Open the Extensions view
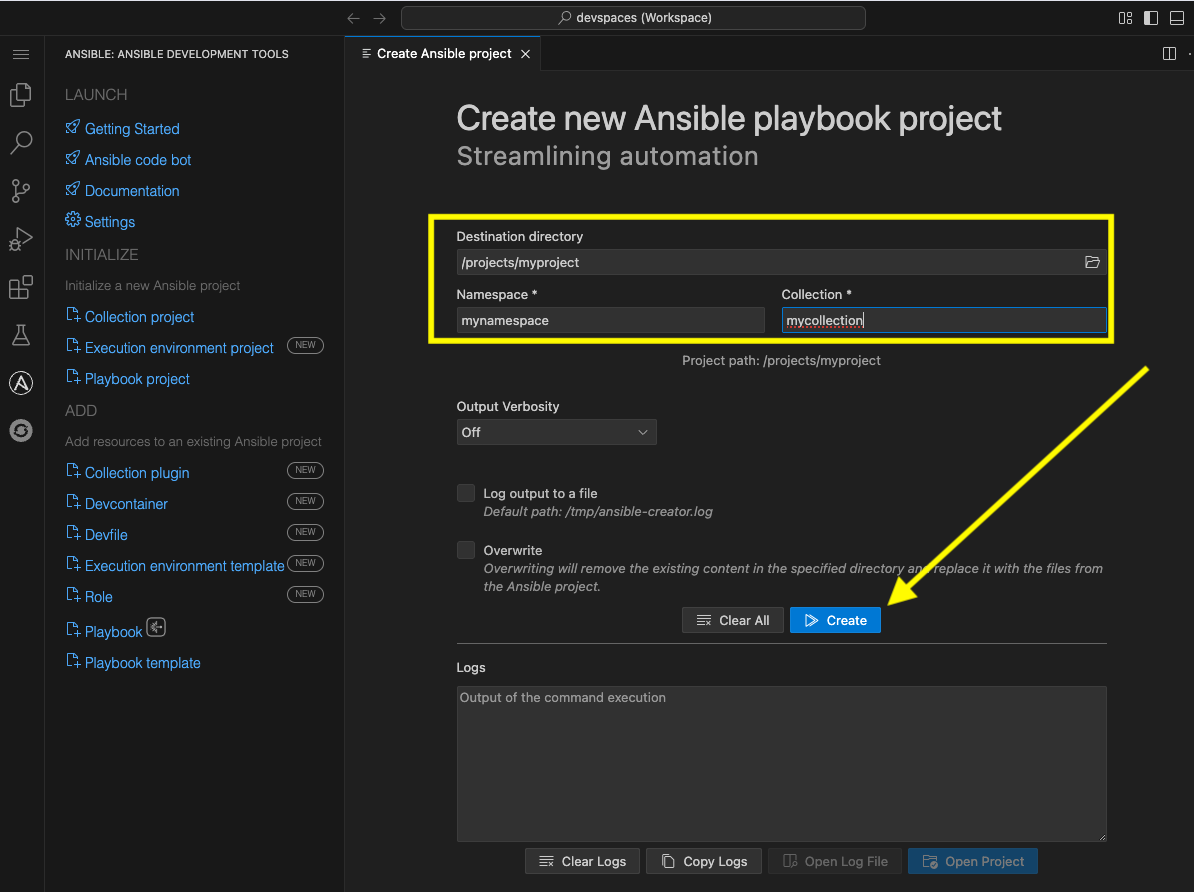This screenshot has width=1194, height=892. click(x=21, y=287)
